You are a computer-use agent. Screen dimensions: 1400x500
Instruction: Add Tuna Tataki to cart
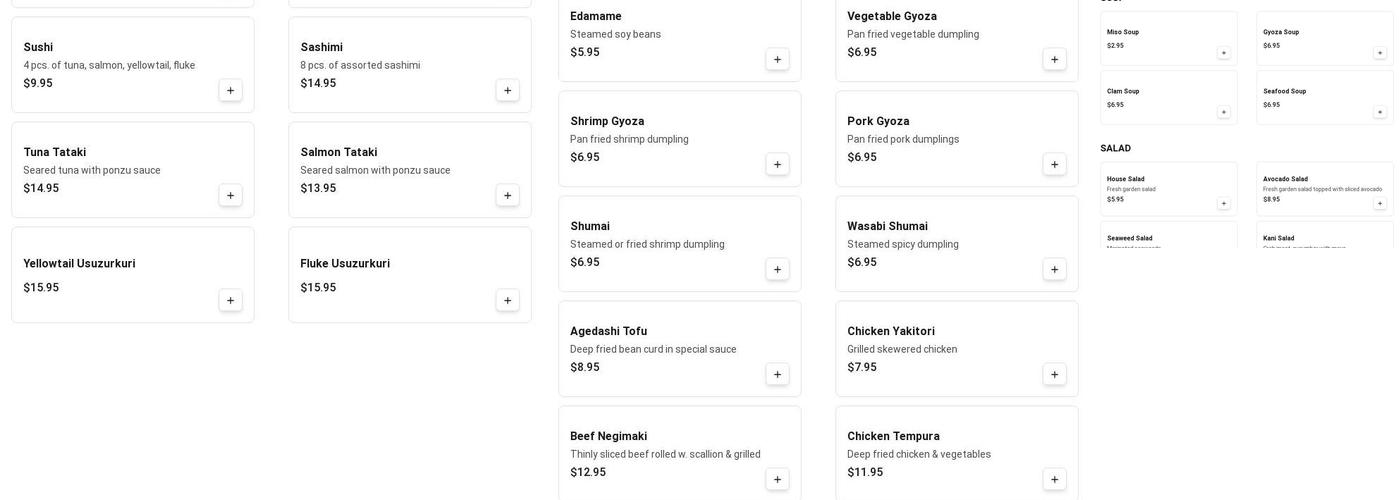(230, 195)
